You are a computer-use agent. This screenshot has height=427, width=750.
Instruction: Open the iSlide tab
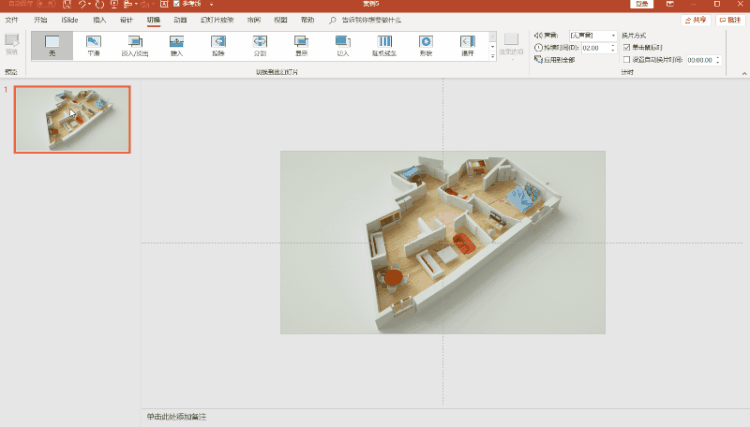(70, 20)
